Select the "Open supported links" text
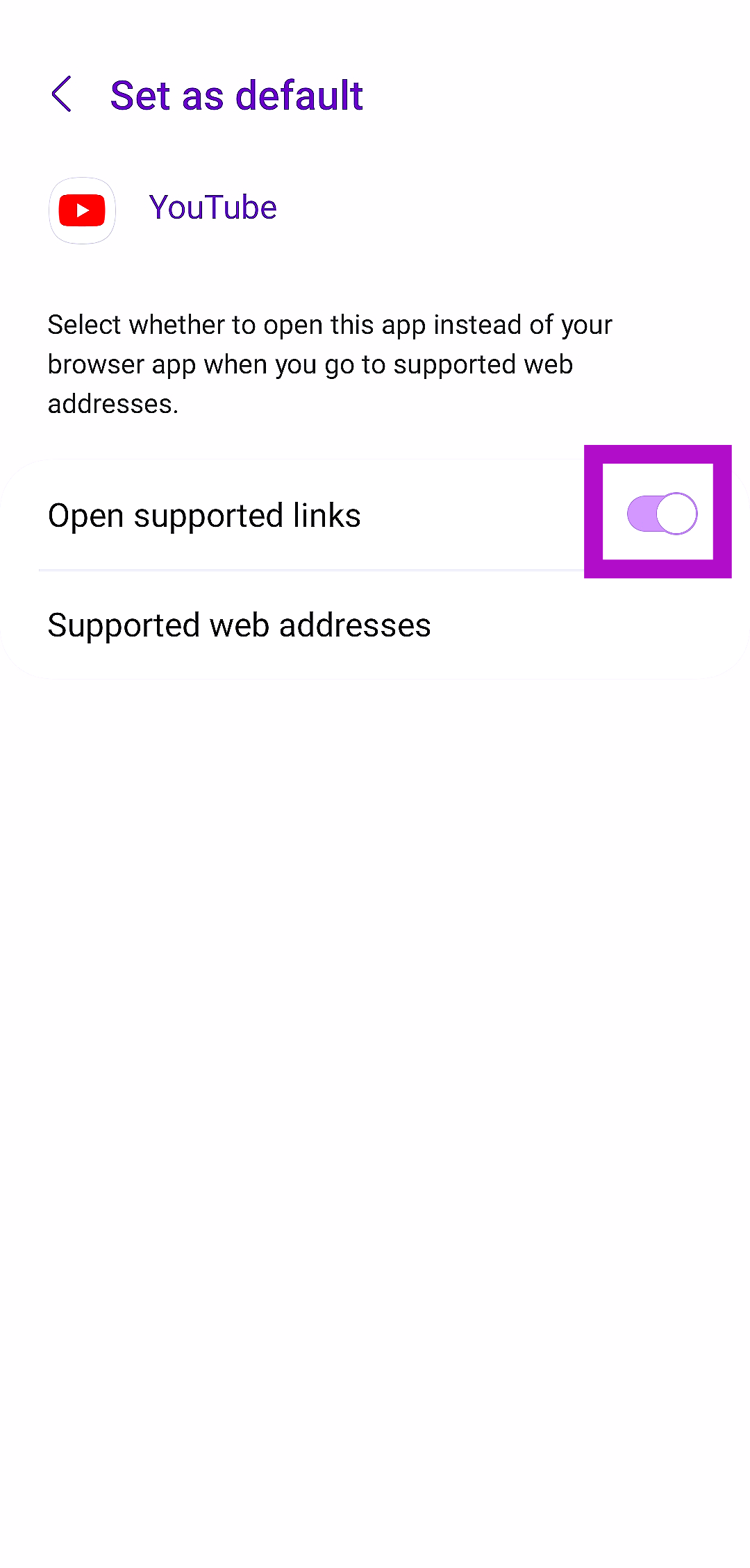This screenshot has height=1568, width=750. point(204,516)
